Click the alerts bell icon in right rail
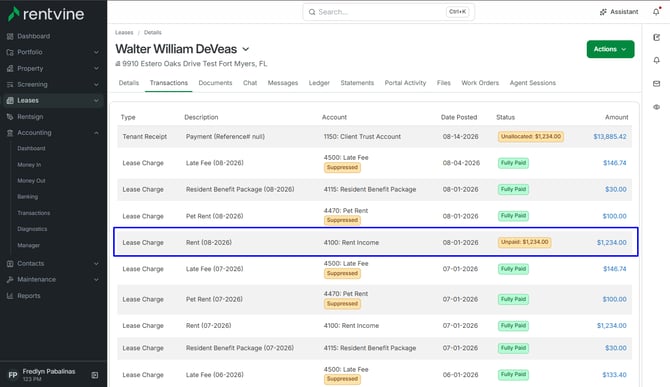The image size is (670, 387). [656, 60]
